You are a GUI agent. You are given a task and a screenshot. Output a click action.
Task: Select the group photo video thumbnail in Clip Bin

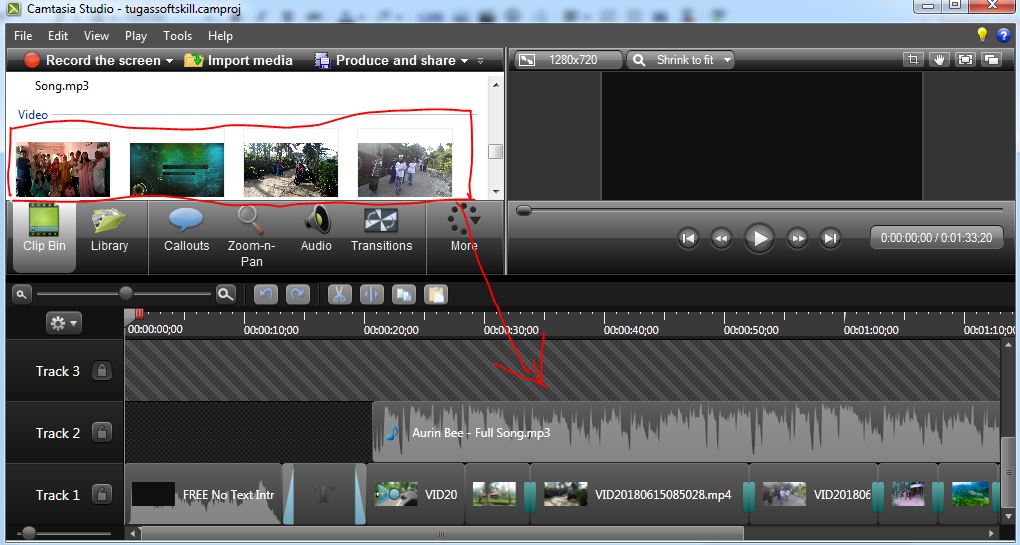(x=62, y=169)
